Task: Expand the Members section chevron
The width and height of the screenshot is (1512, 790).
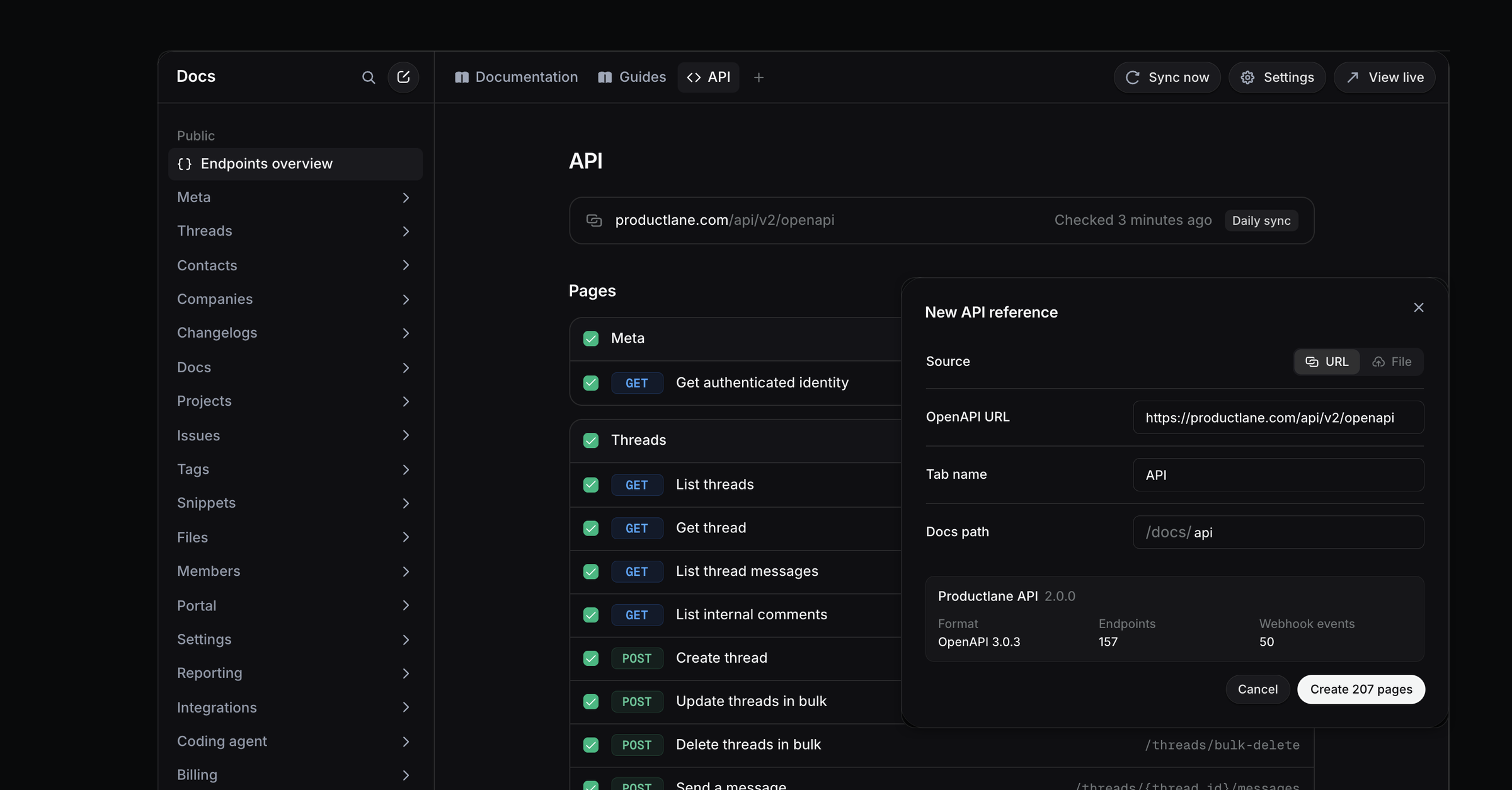Action: tap(406, 571)
